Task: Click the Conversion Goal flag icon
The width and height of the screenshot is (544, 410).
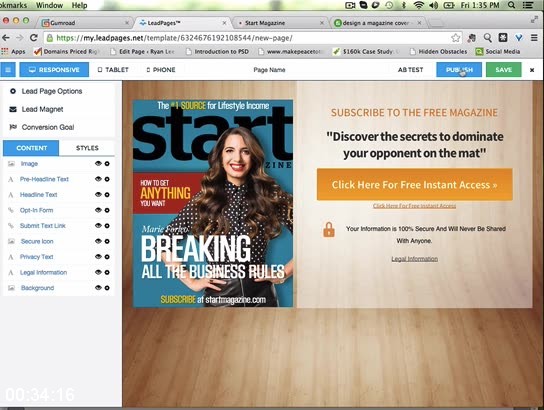Action: [13, 127]
